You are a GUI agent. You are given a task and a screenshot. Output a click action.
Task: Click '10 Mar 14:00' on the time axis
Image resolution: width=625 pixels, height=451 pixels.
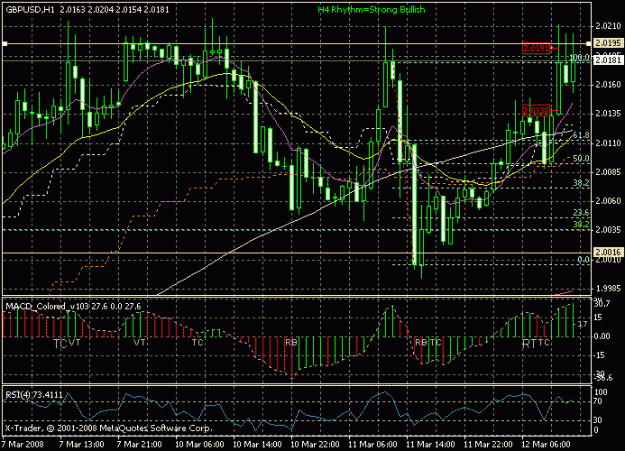pyautogui.click(x=257, y=444)
